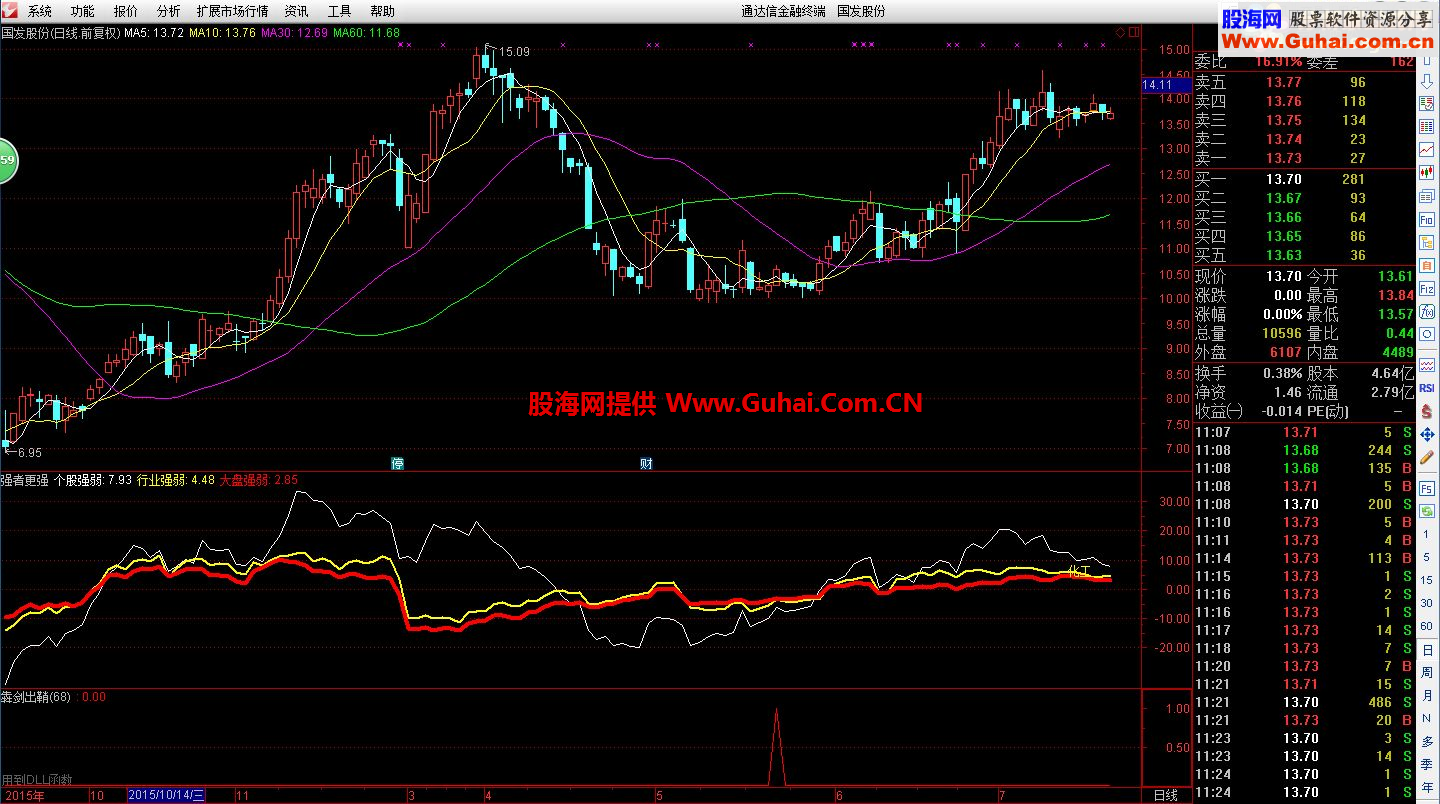Click the stacked windows list icon
Viewport: 1440px width, 804px height.
pos(1427,195)
